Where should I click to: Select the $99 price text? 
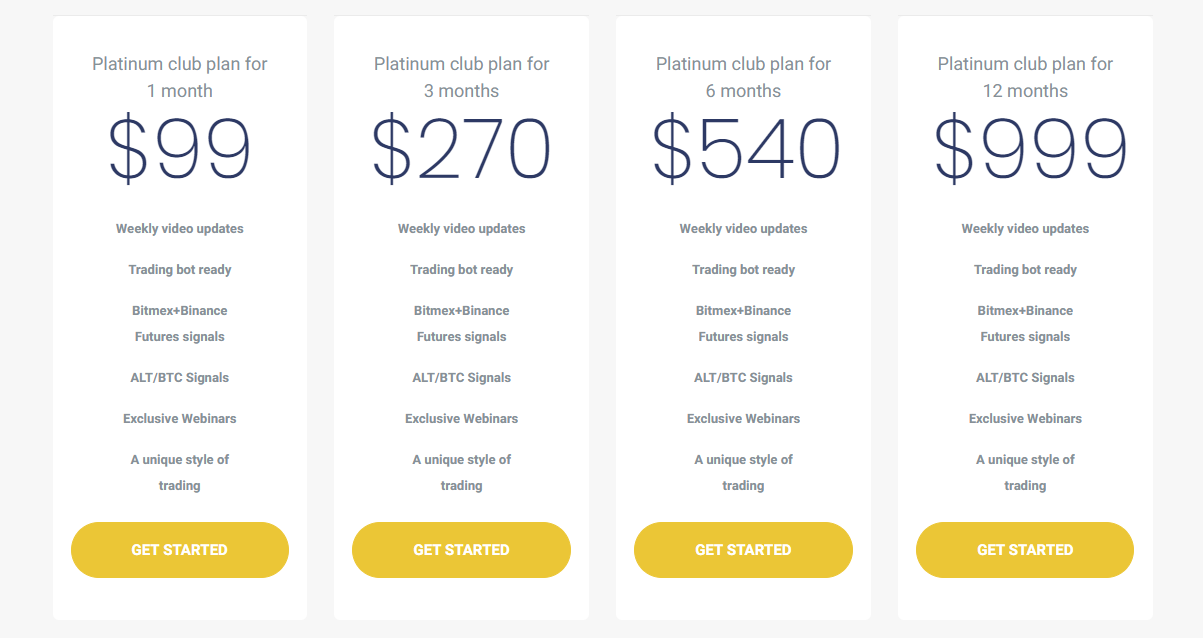coord(180,150)
